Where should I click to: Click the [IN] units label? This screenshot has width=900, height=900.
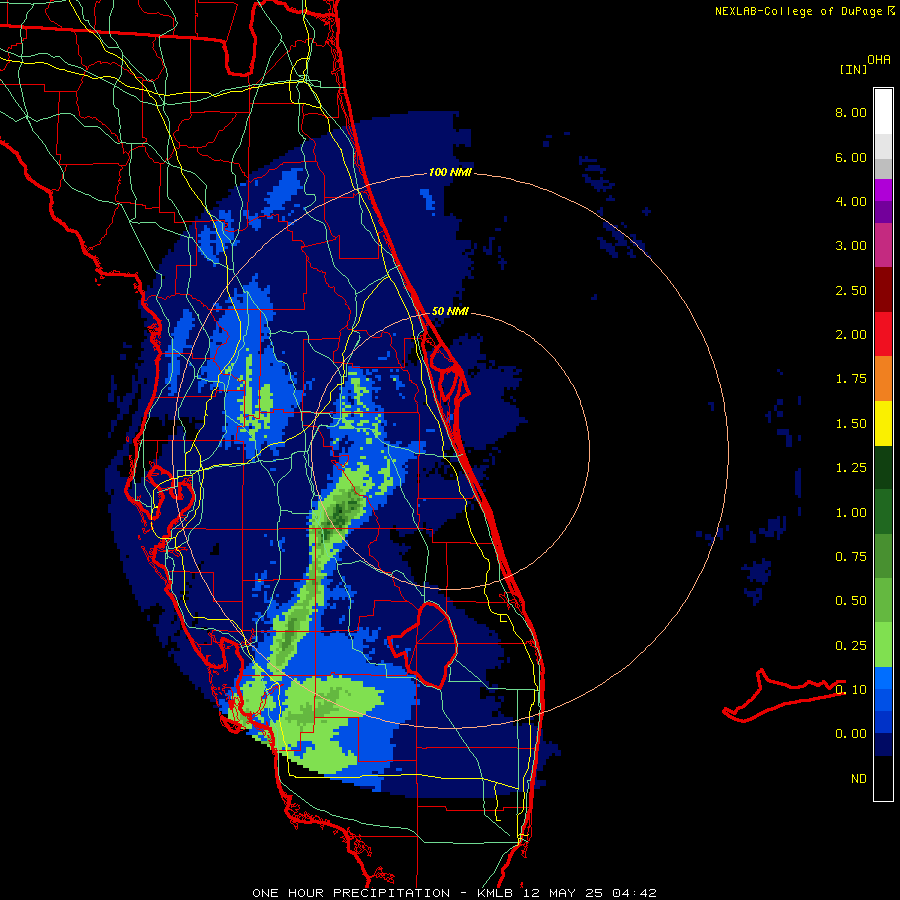(854, 69)
